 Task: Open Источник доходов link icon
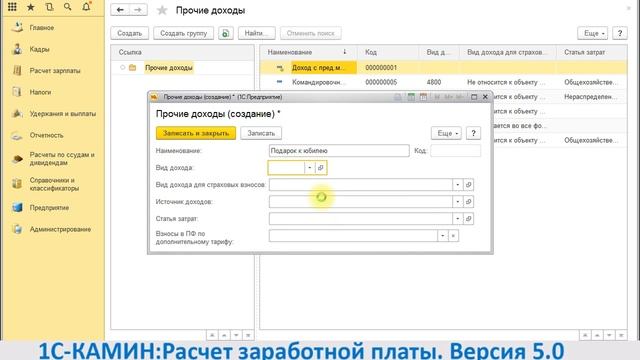point(469,202)
